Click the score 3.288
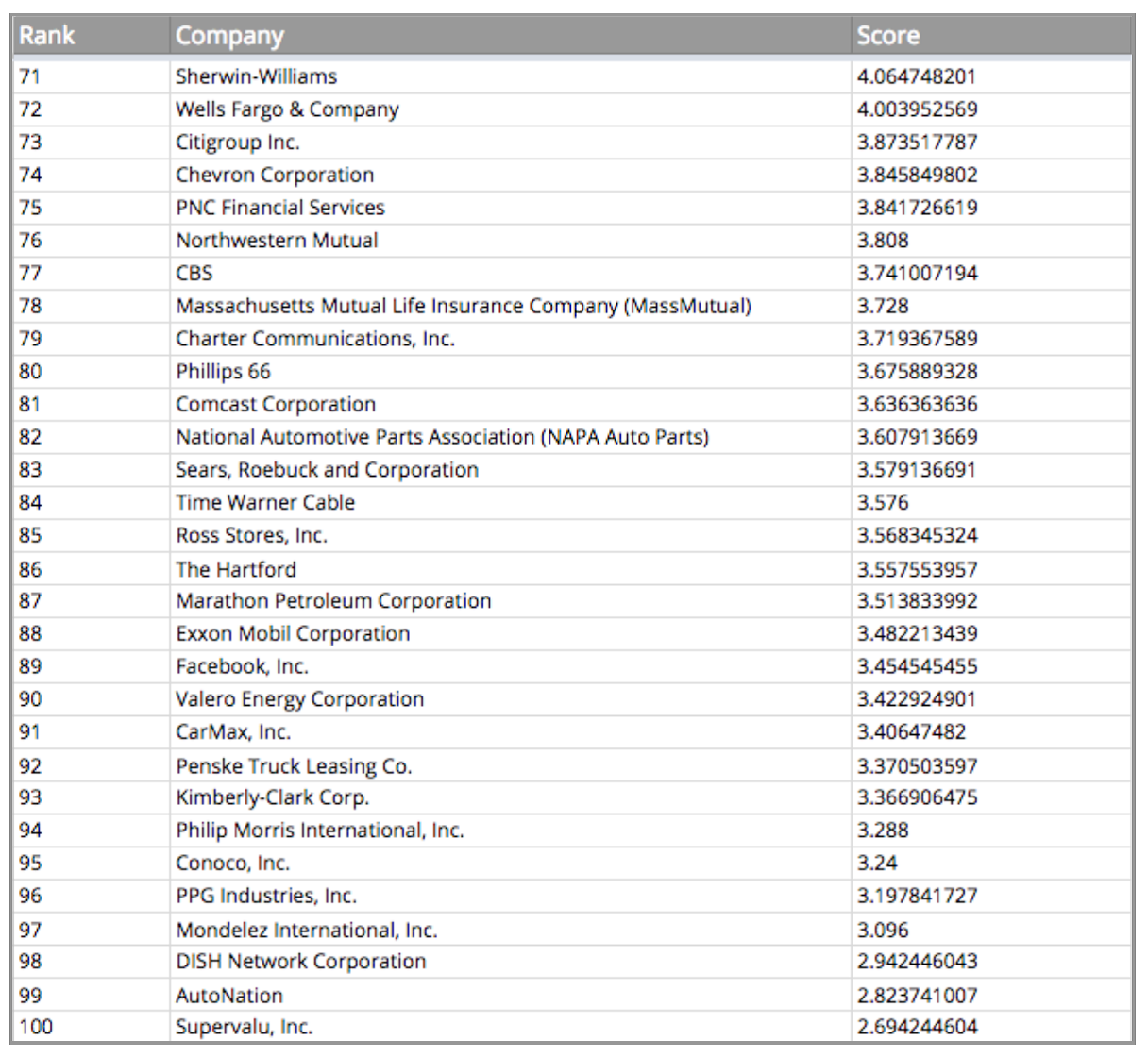Image resolution: width=1148 pixels, height=1057 pixels. click(x=883, y=830)
